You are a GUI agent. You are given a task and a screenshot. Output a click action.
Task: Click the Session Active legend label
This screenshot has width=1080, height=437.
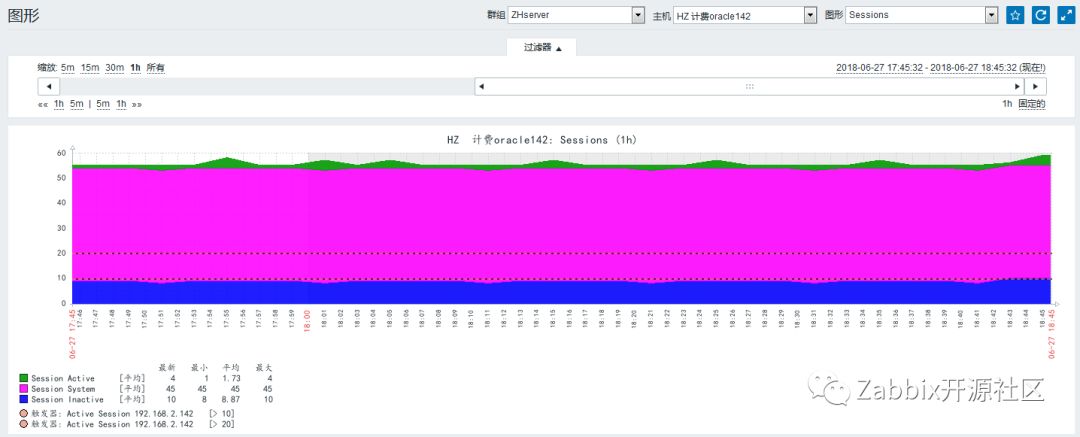(x=63, y=378)
